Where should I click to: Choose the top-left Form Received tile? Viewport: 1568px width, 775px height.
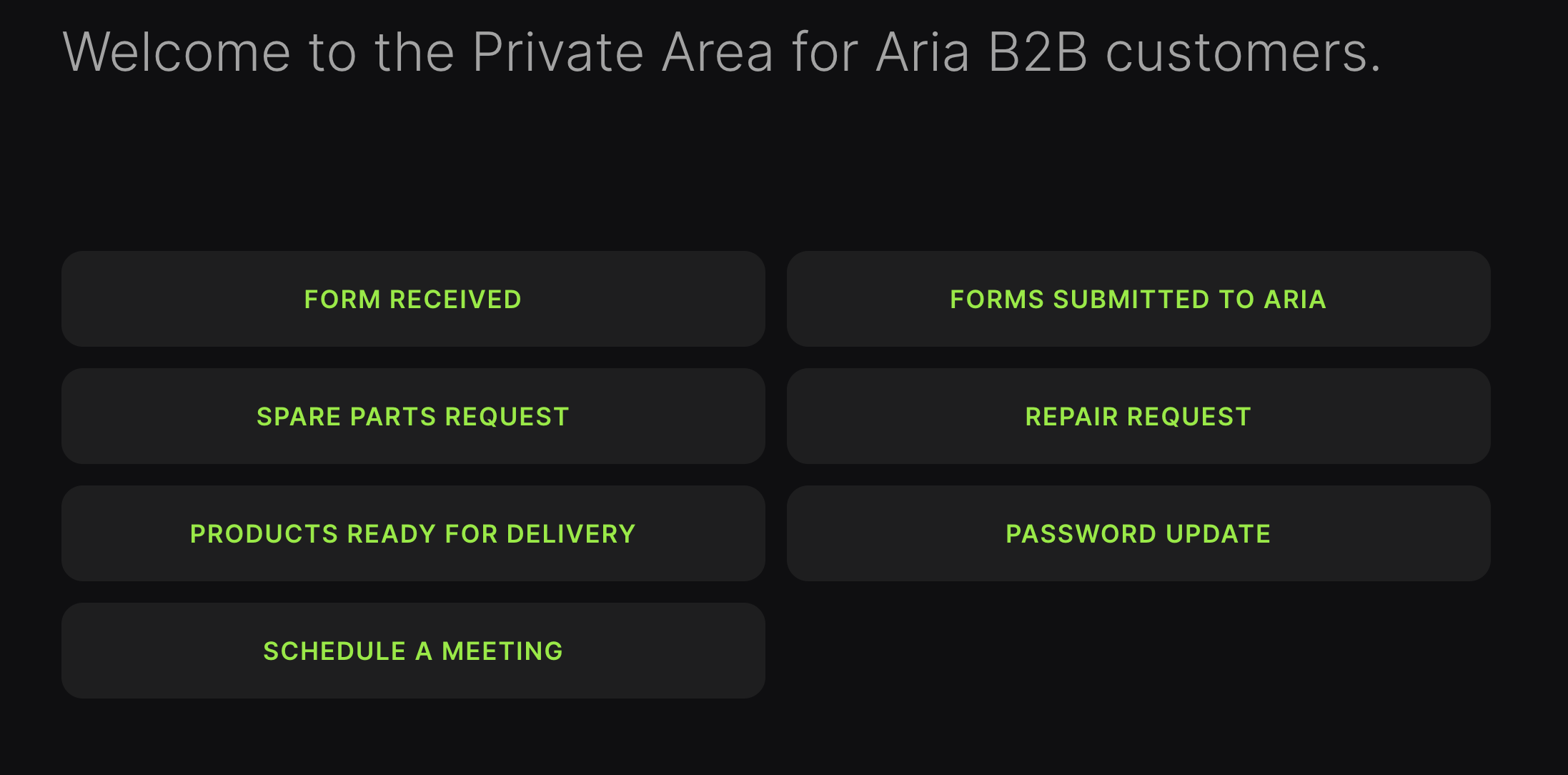413,299
